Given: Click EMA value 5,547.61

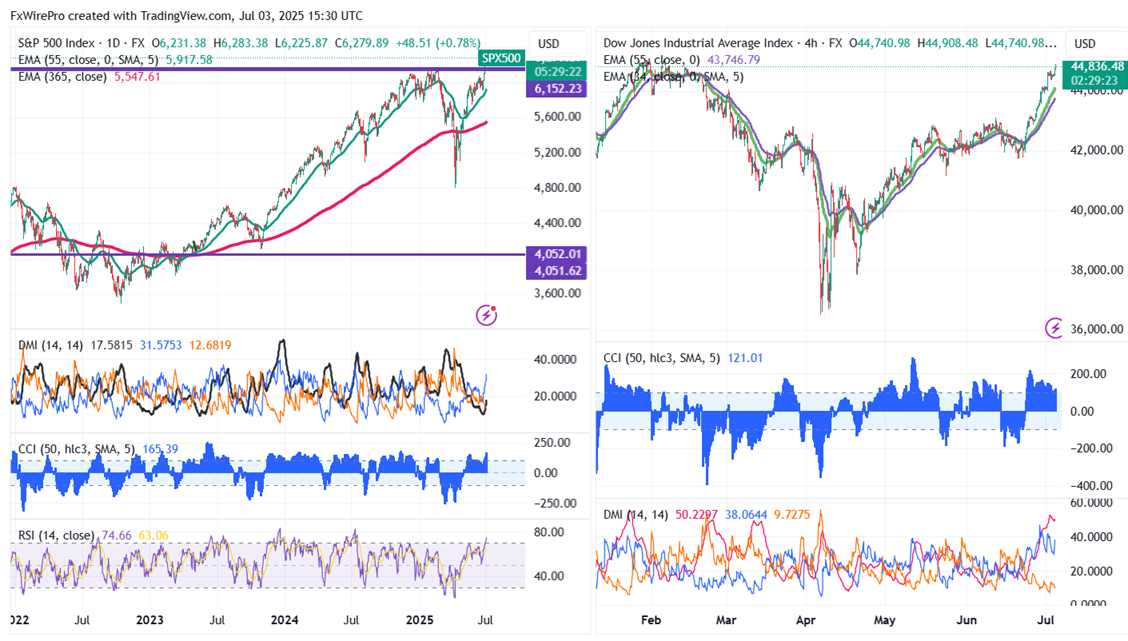Looking at the screenshot, I should point(137,76).
